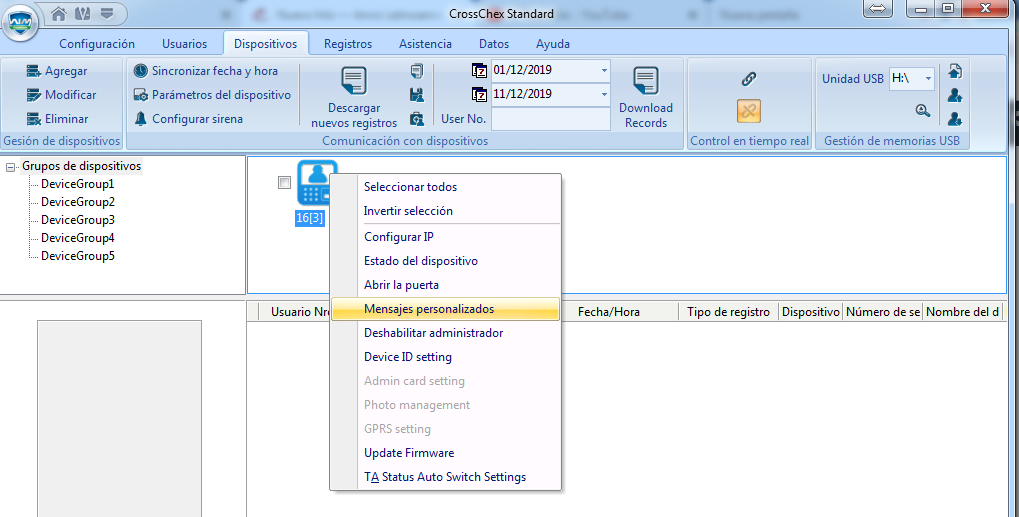1019x517 pixels.
Task: Select DeviceGroup2 in the tree
Action: 77,202
